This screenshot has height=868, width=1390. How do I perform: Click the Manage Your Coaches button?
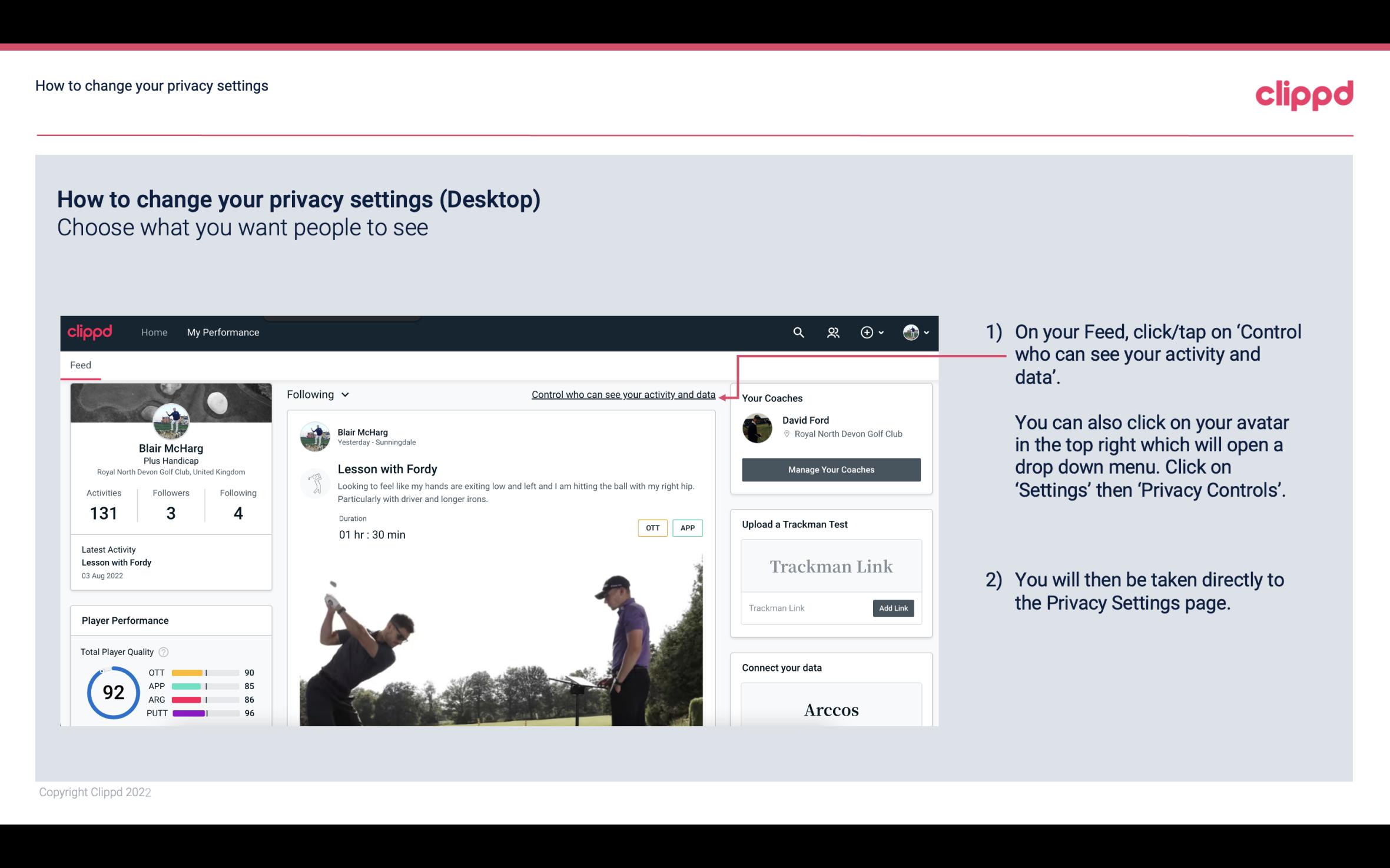[830, 470]
